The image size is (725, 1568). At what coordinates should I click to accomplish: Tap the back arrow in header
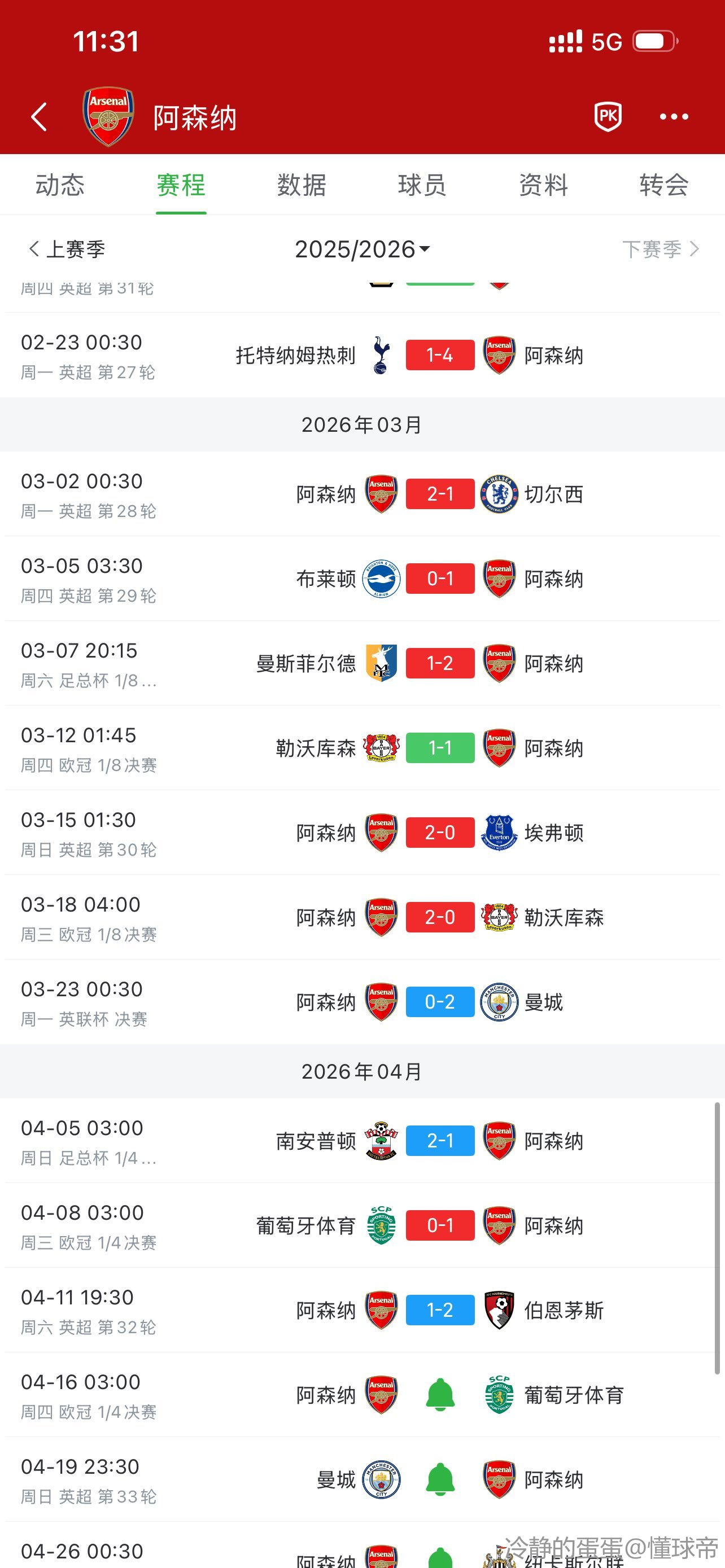coord(39,117)
